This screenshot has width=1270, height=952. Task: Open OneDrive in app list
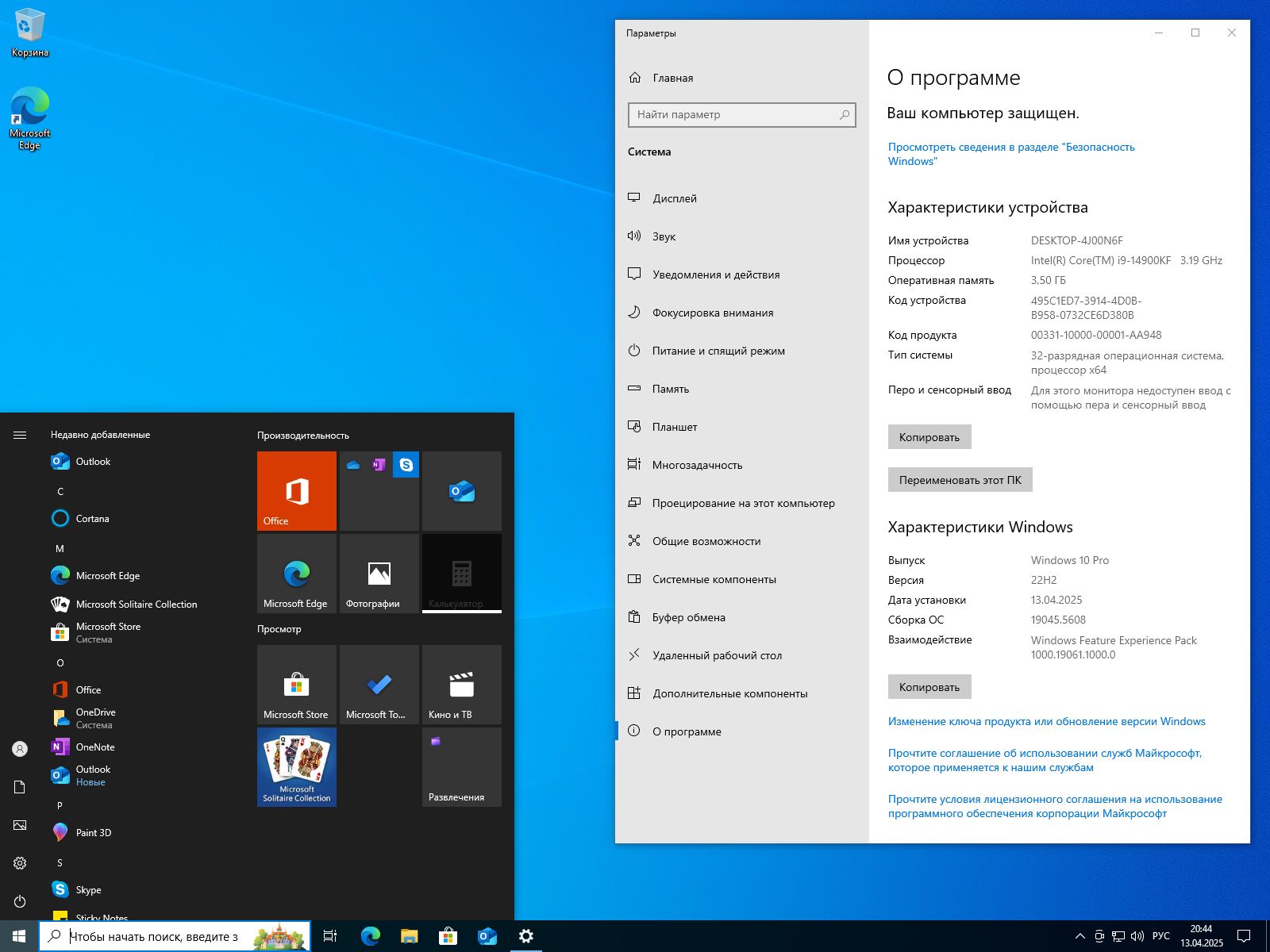[143, 719]
